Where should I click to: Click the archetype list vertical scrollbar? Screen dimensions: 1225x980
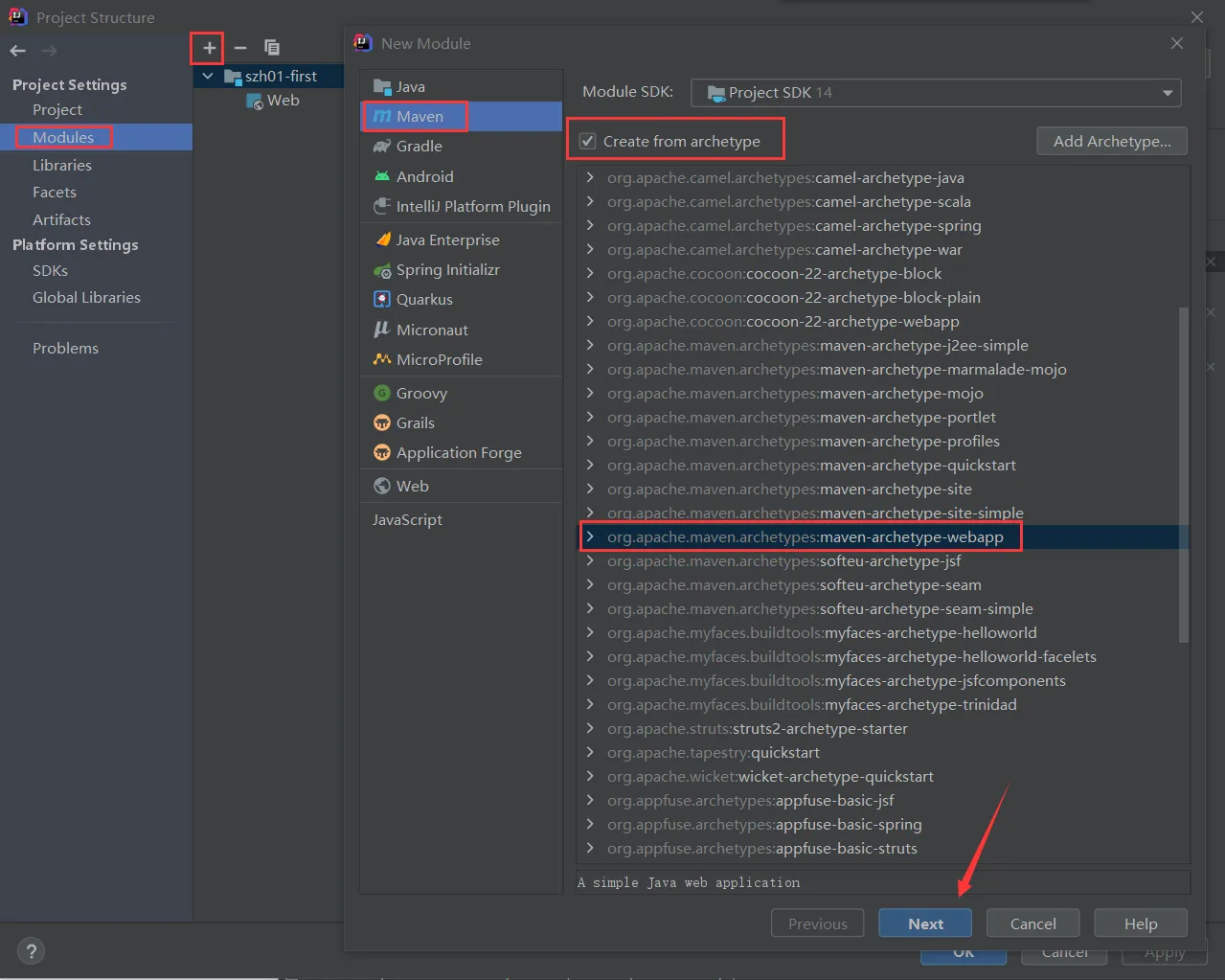tap(1184, 474)
